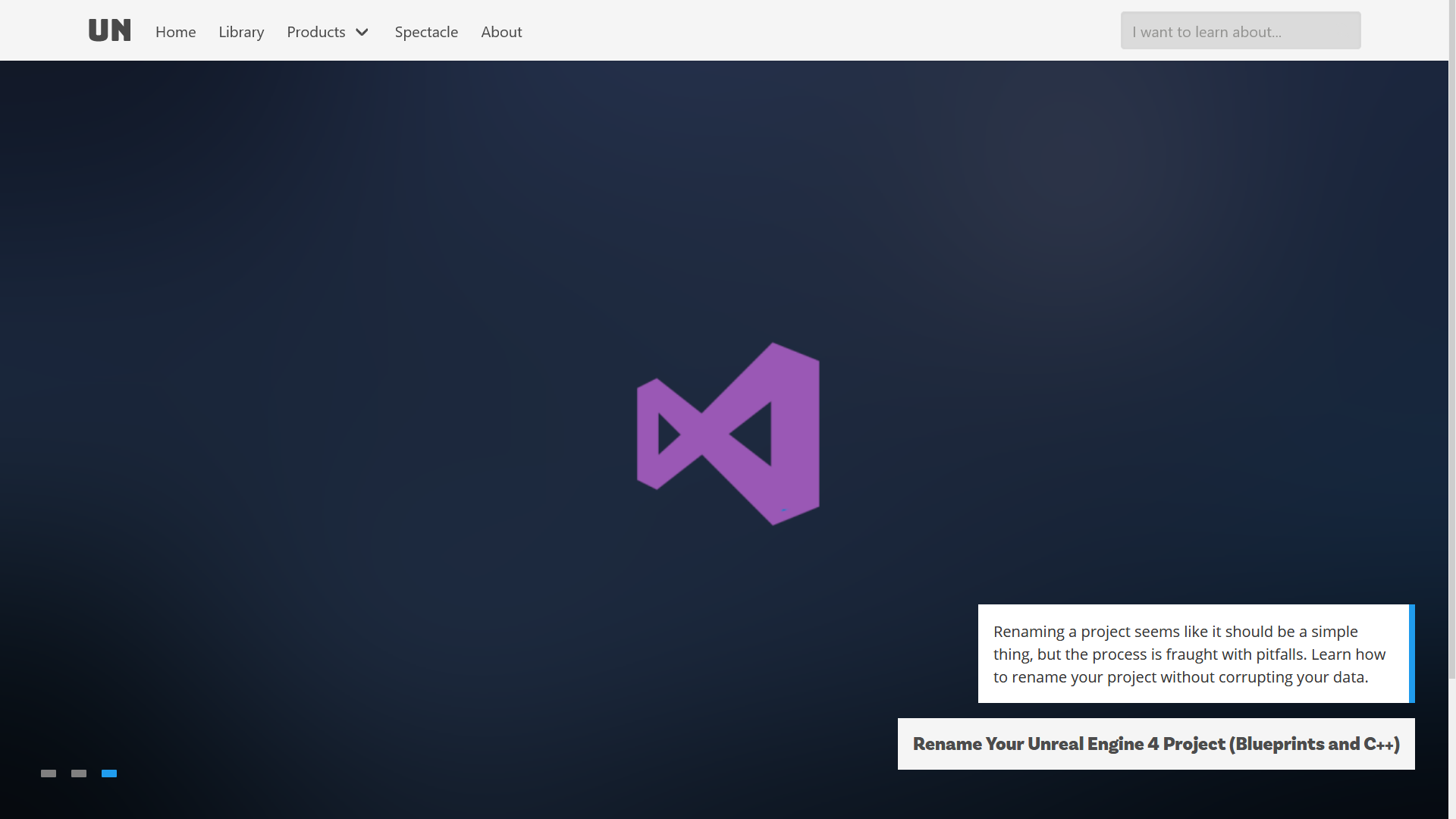Select the active blue slide indicator
The height and width of the screenshot is (819, 1456).
[109, 773]
